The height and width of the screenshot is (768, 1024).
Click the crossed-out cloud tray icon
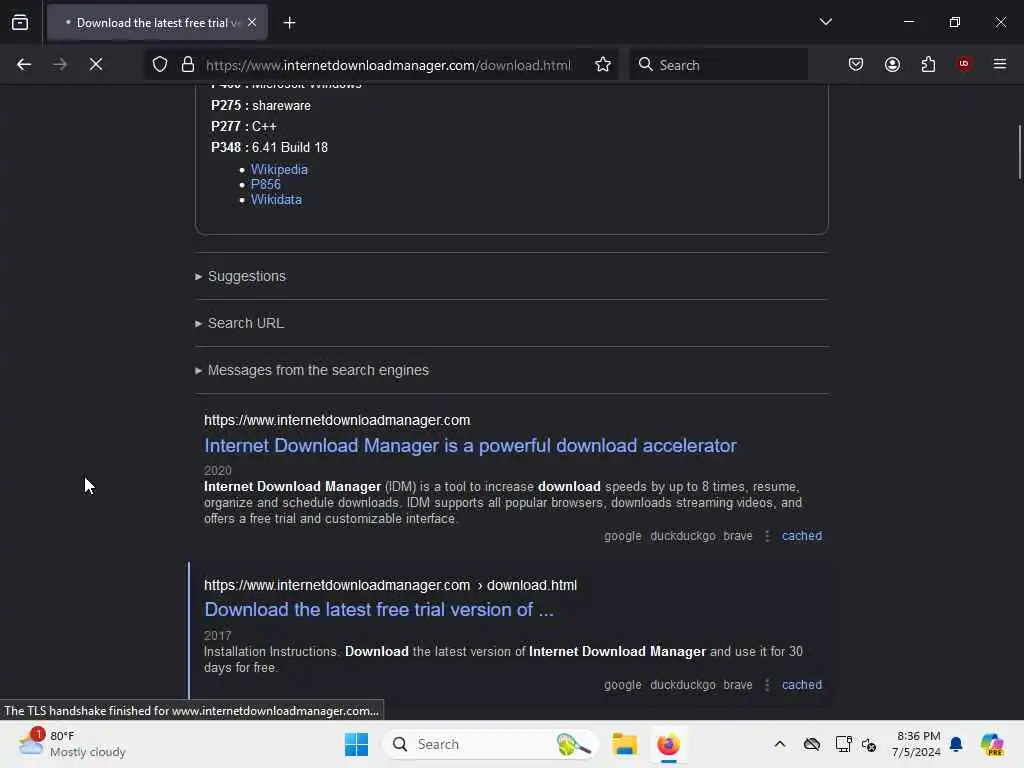812,744
